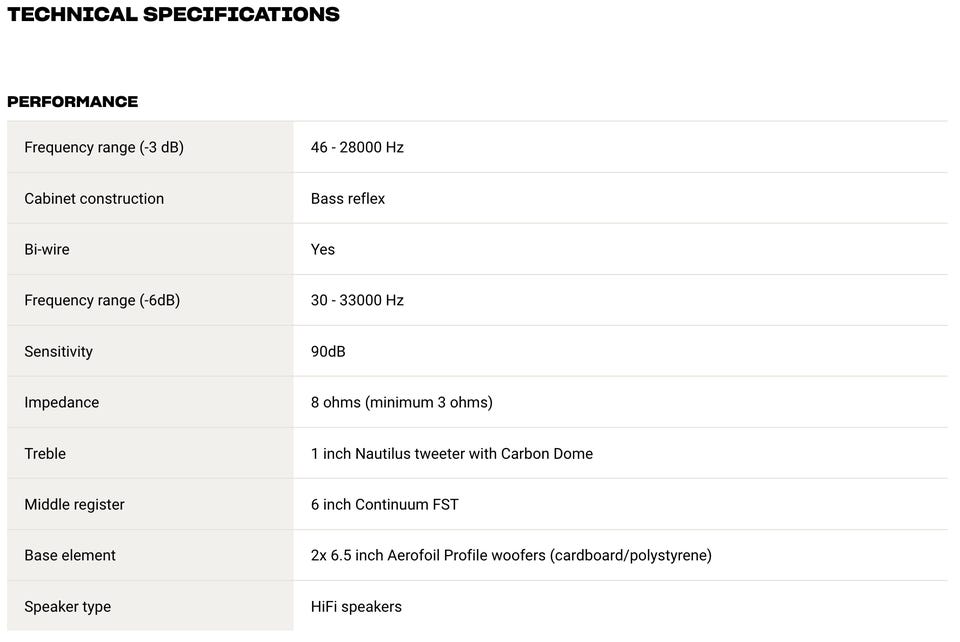Click the Treble row label
This screenshot has width=960, height=642.
(45, 453)
